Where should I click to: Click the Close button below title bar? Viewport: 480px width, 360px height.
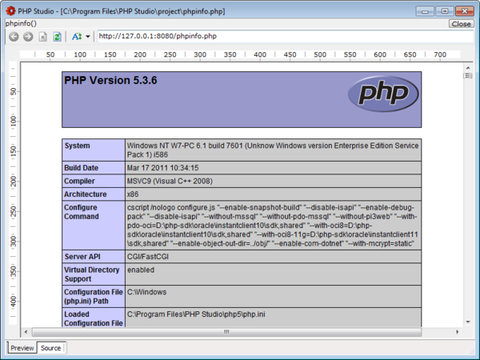pos(461,24)
